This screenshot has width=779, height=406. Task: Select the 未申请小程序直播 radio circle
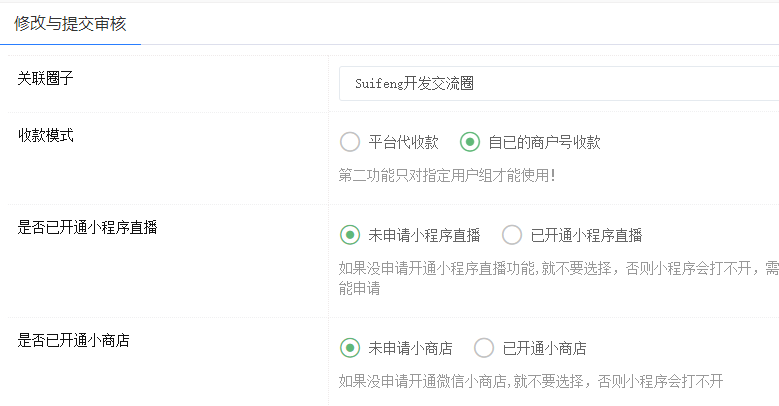(x=350, y=236)
